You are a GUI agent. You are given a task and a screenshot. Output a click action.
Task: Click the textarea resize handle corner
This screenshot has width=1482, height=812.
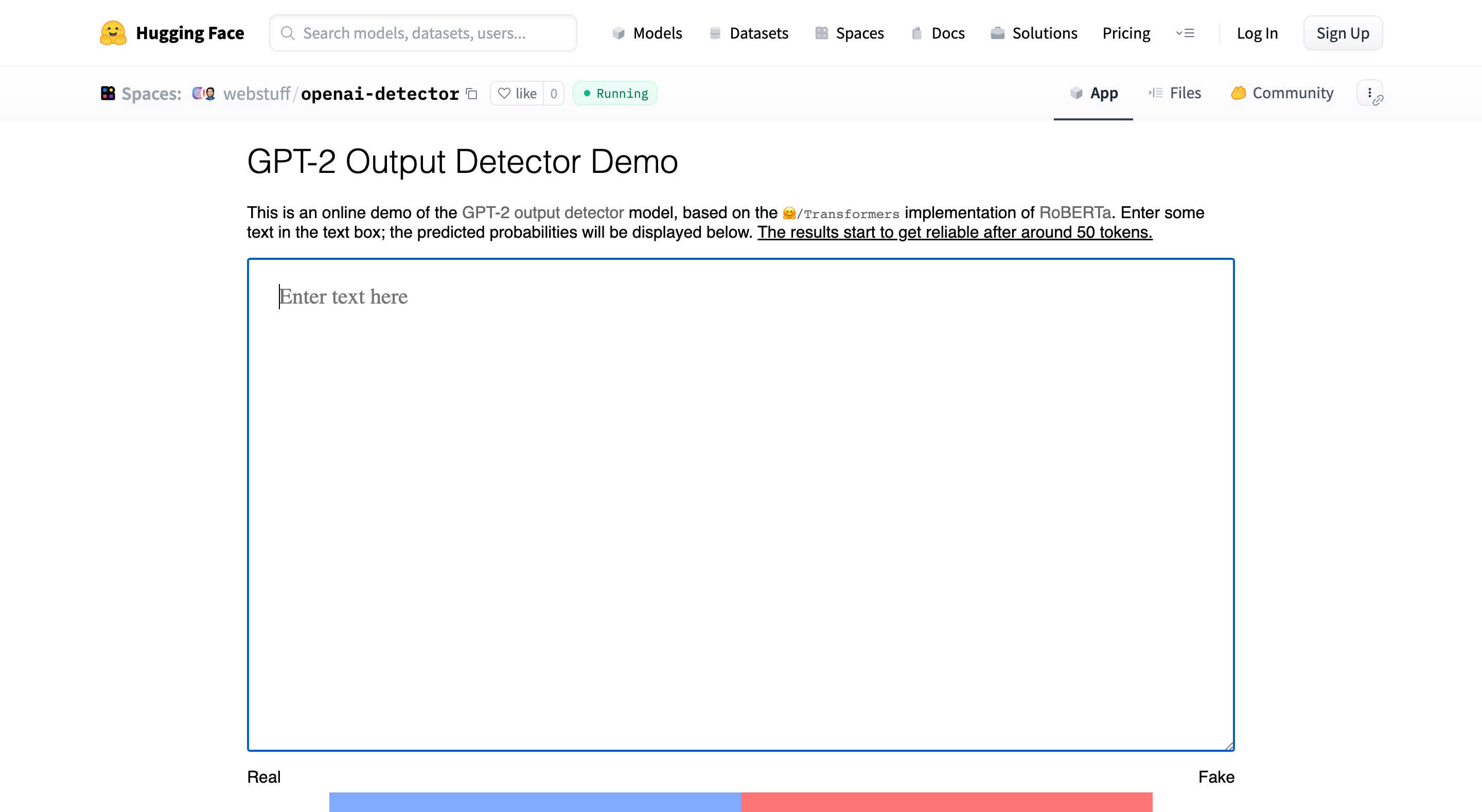1229,746
